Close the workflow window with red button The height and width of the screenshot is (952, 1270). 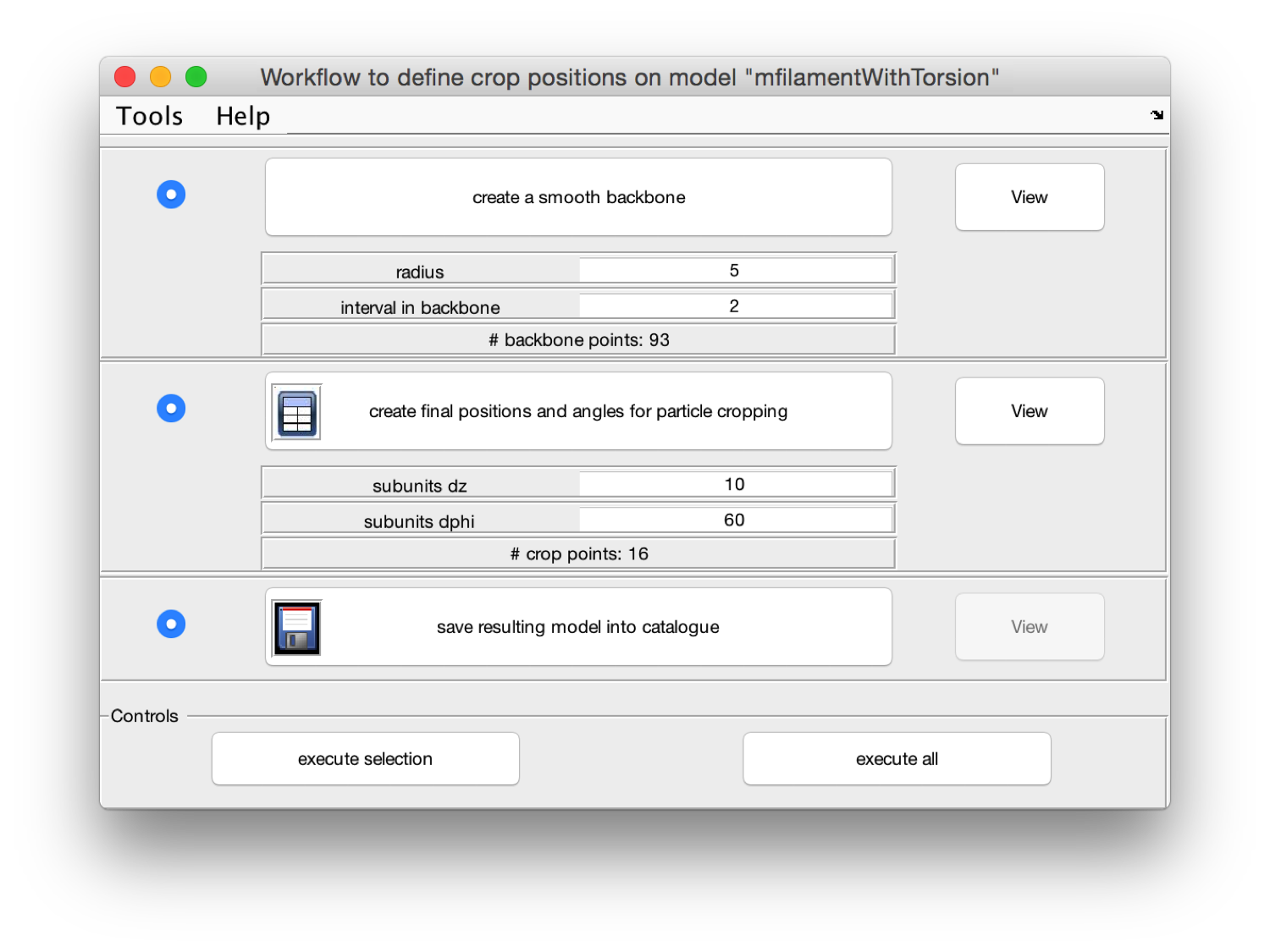point(125,77)
